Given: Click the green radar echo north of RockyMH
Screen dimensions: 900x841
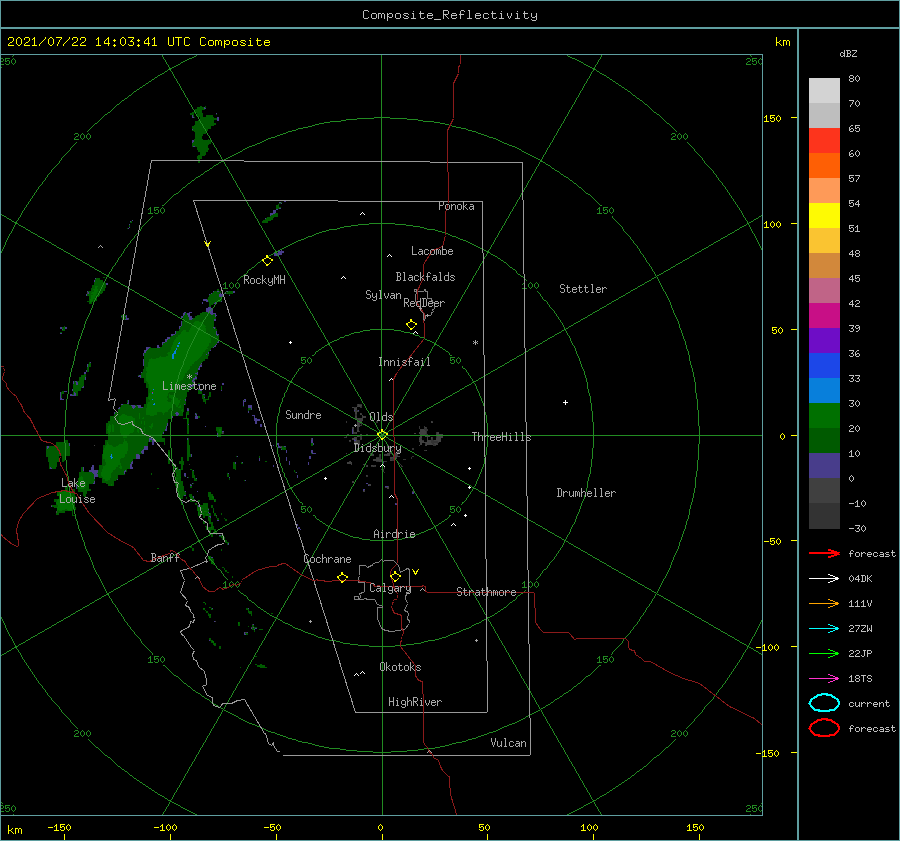Looking at the screenshot, I should pos(203,131).
